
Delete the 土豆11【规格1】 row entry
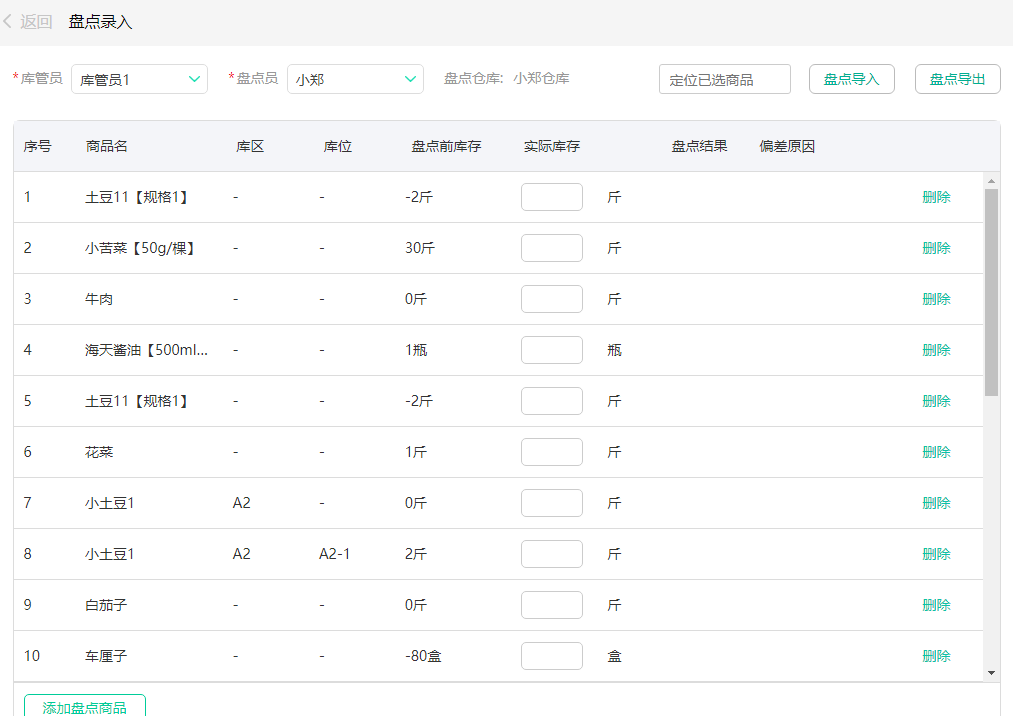[x=935, y=197]
